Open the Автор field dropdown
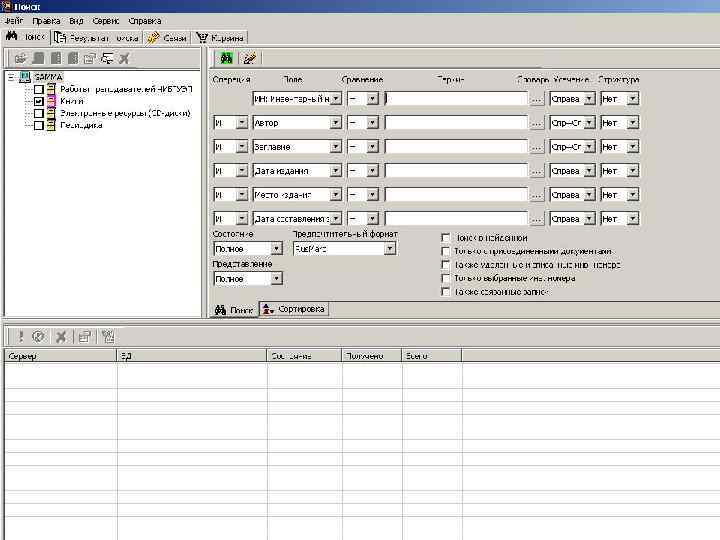The width and height of the screenshot is (720, 540). point(336,123)
